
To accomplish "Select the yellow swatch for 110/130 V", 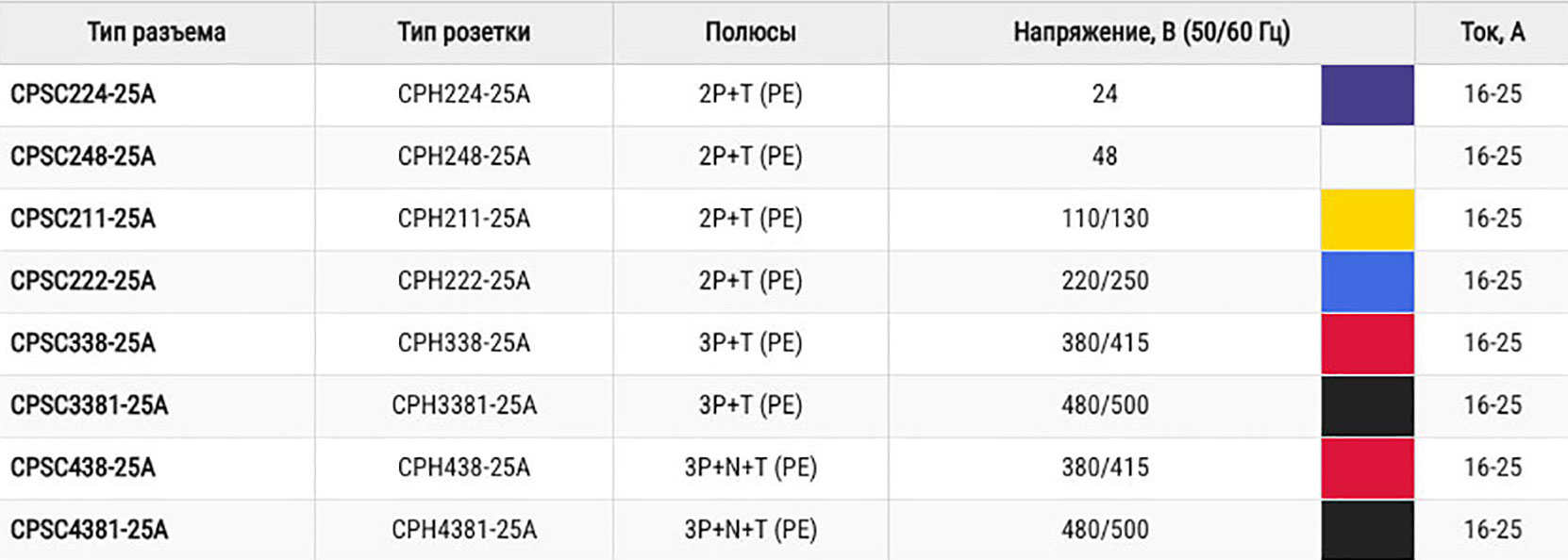I will click(x=1367, y=219).
